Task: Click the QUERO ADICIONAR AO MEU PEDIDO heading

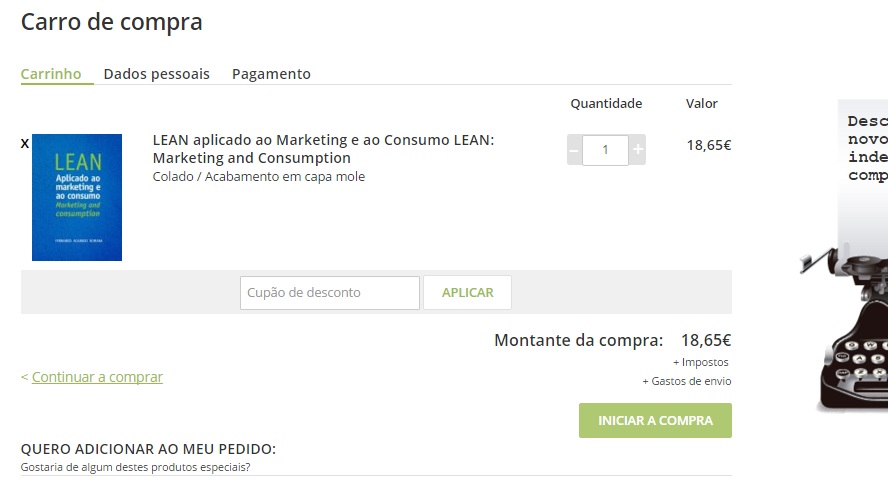Action: tap(148, 449)
